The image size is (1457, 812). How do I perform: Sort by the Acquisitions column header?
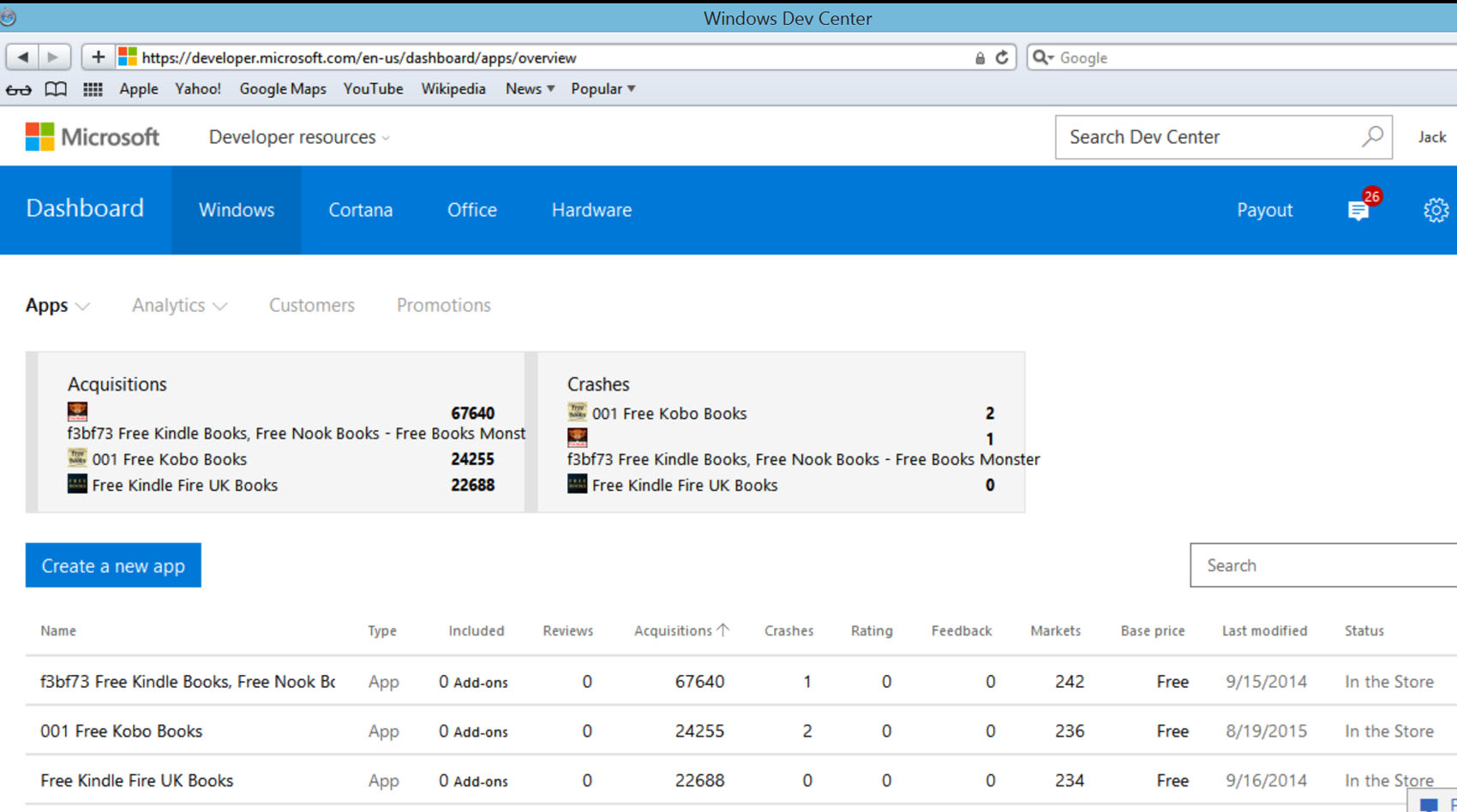tap(681, 630)
